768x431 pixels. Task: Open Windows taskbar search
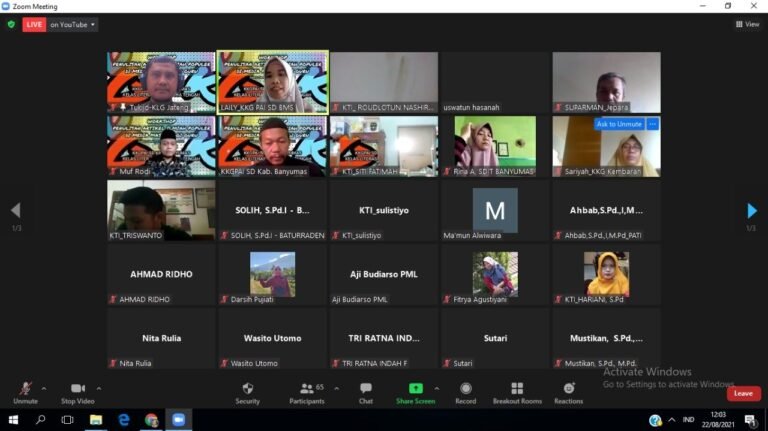[x=41, y=420]
